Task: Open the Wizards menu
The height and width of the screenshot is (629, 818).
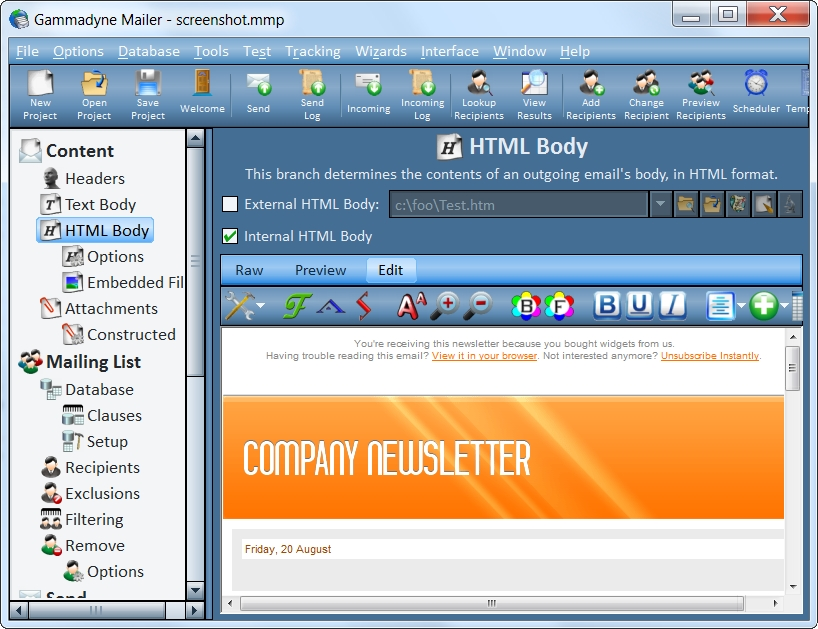Action: (381, 51)
